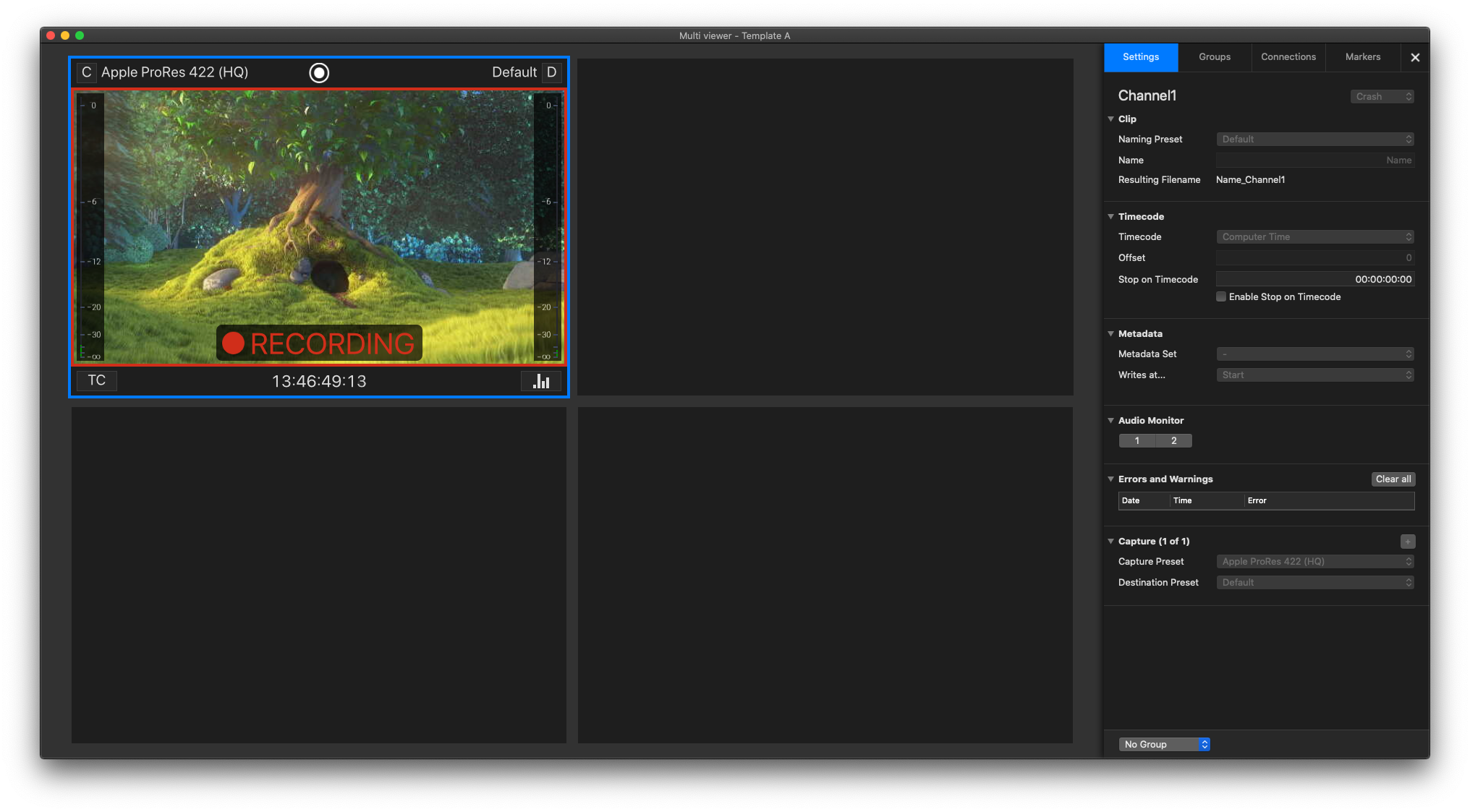Viewport: 1470px width, 812px height.
Task: Click the Date column header
Action: coord(1144,500)
